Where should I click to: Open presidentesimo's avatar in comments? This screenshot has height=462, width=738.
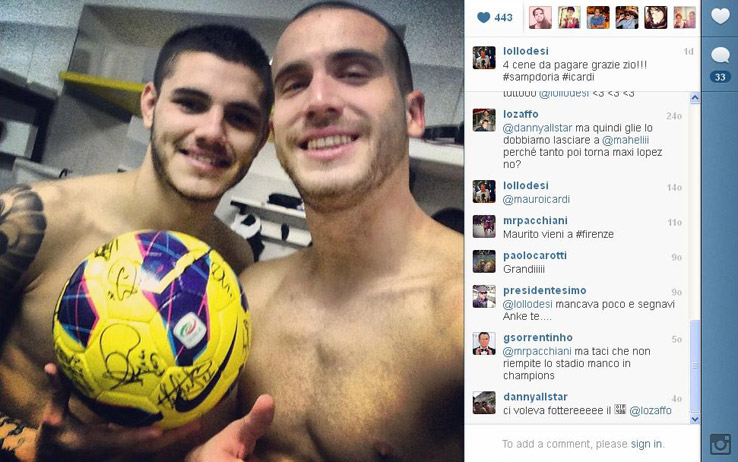tap(484, 296)
